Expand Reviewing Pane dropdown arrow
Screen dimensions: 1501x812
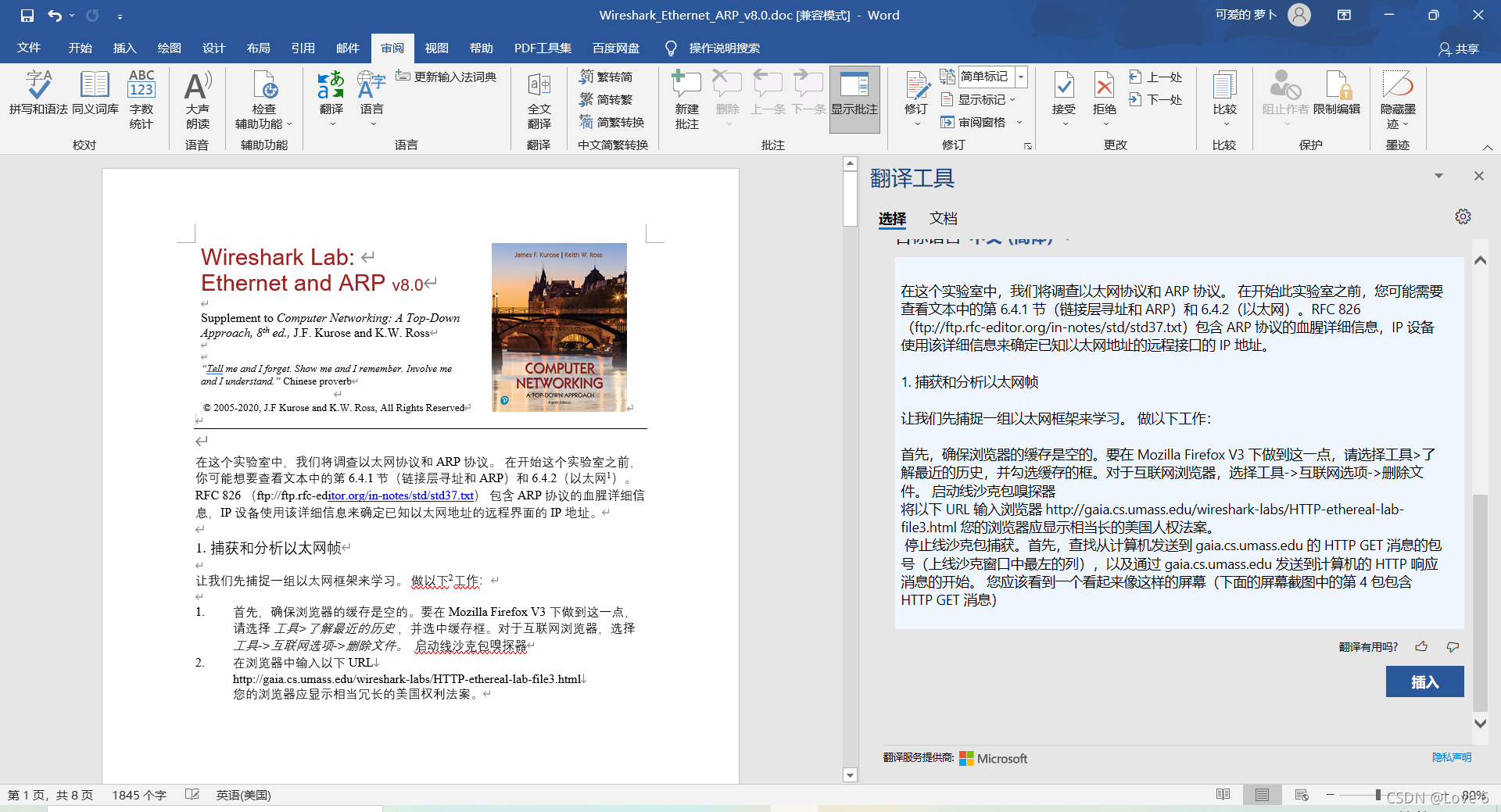coord(1019,122)
